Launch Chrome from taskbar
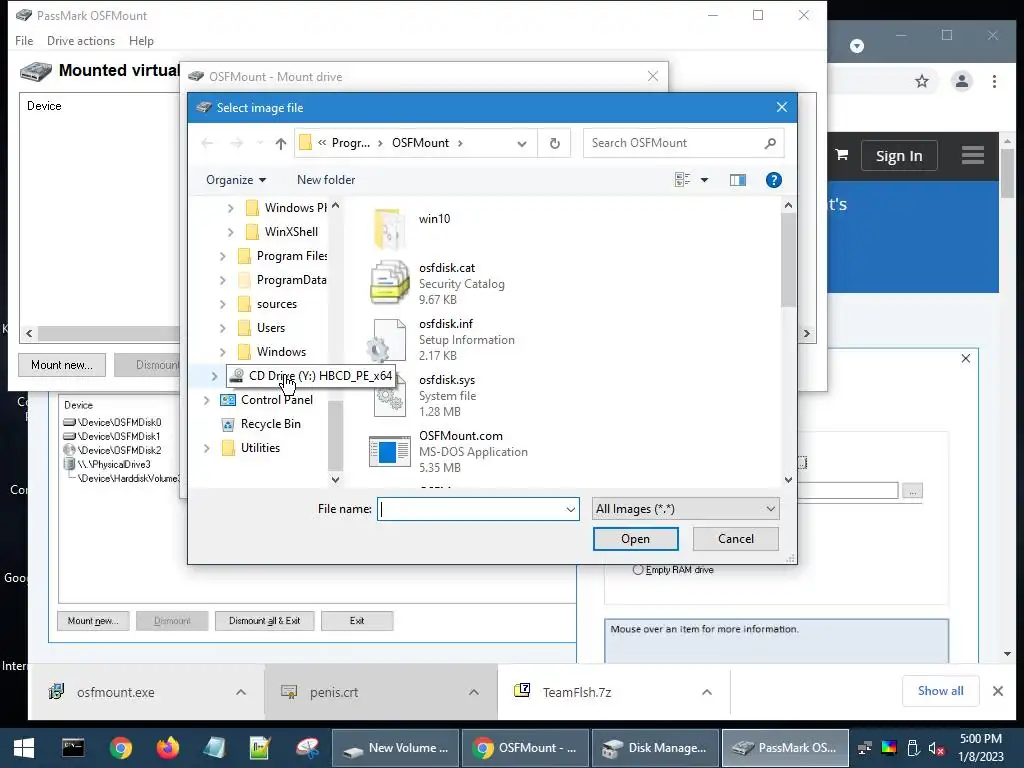 click(x=120, y=748)
